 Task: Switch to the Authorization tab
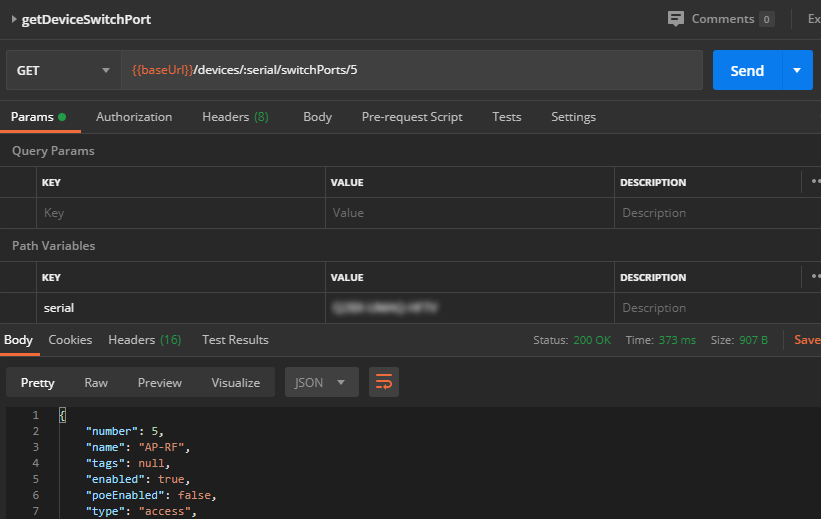[134, 117]
